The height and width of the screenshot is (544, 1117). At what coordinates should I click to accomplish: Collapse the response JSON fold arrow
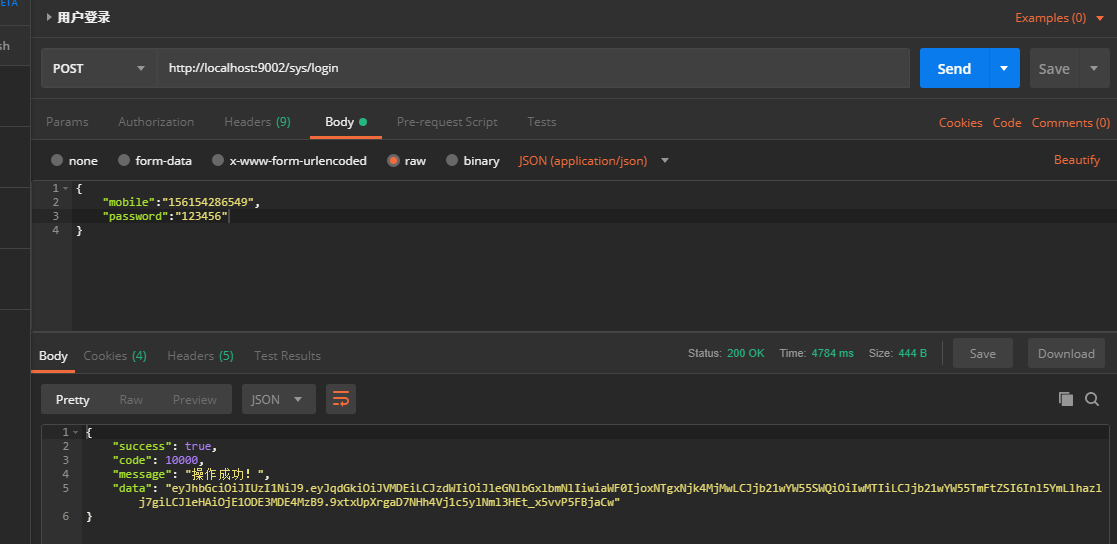pyautogui.click(x=76, y=432)
